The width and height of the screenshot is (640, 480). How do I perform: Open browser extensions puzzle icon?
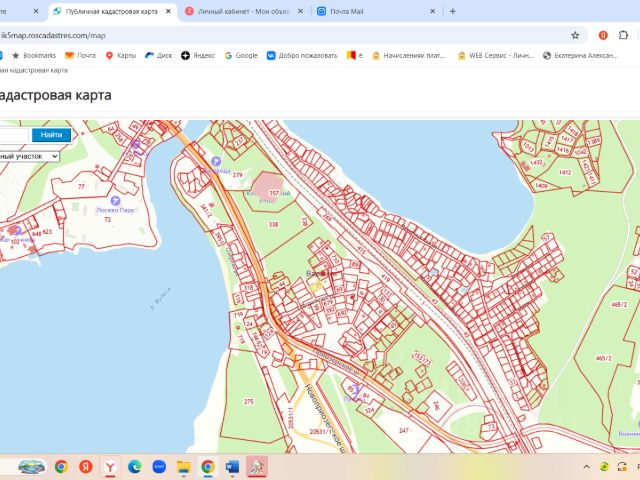(623, 34)
